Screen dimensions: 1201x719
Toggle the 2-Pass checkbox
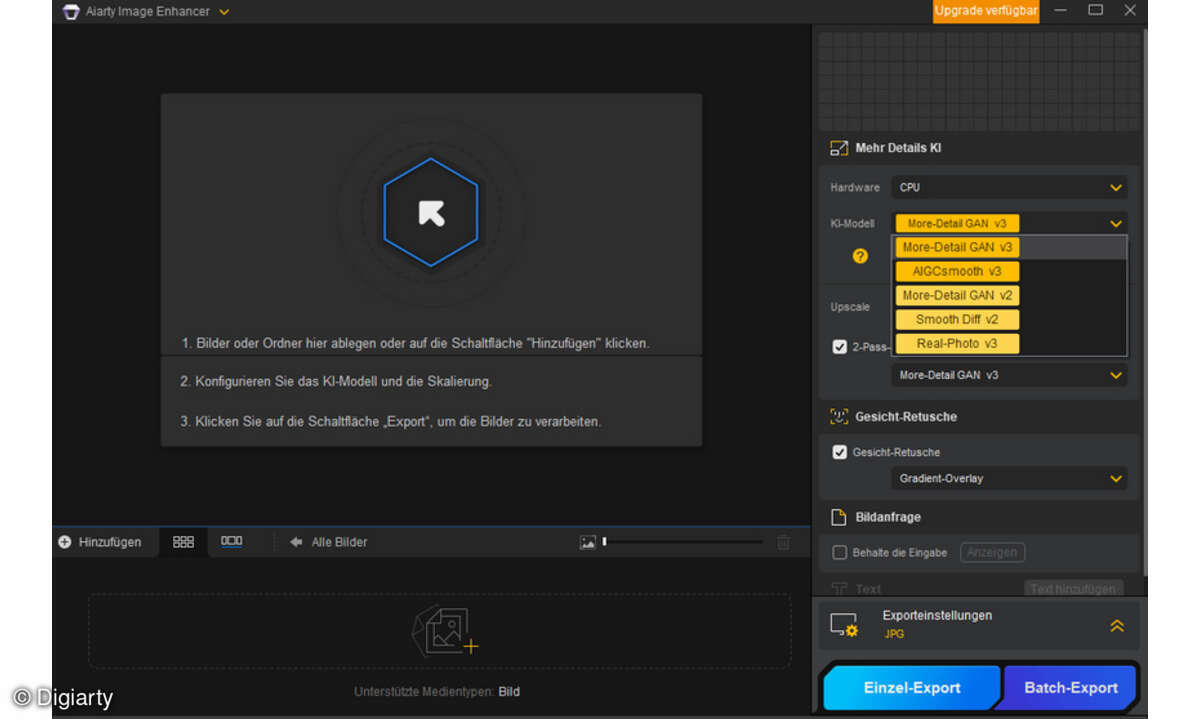(x=840, y=347)
